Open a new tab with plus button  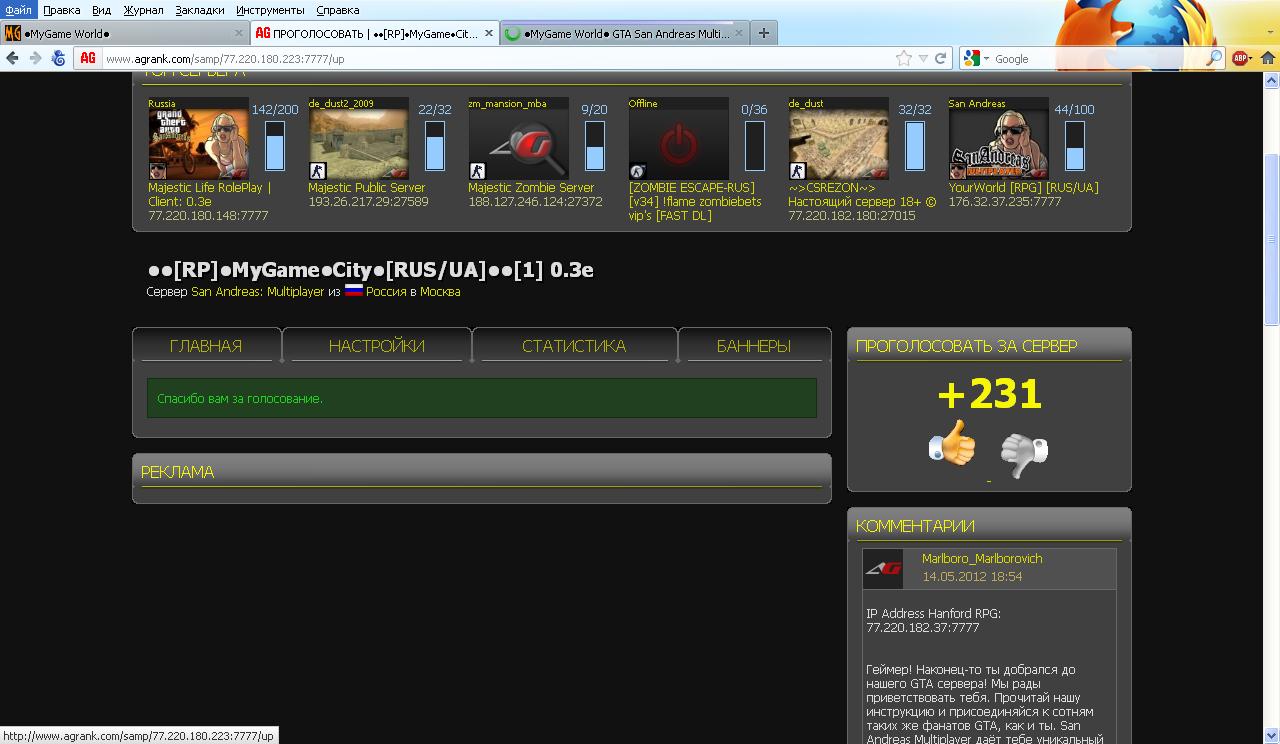[764, 33]
